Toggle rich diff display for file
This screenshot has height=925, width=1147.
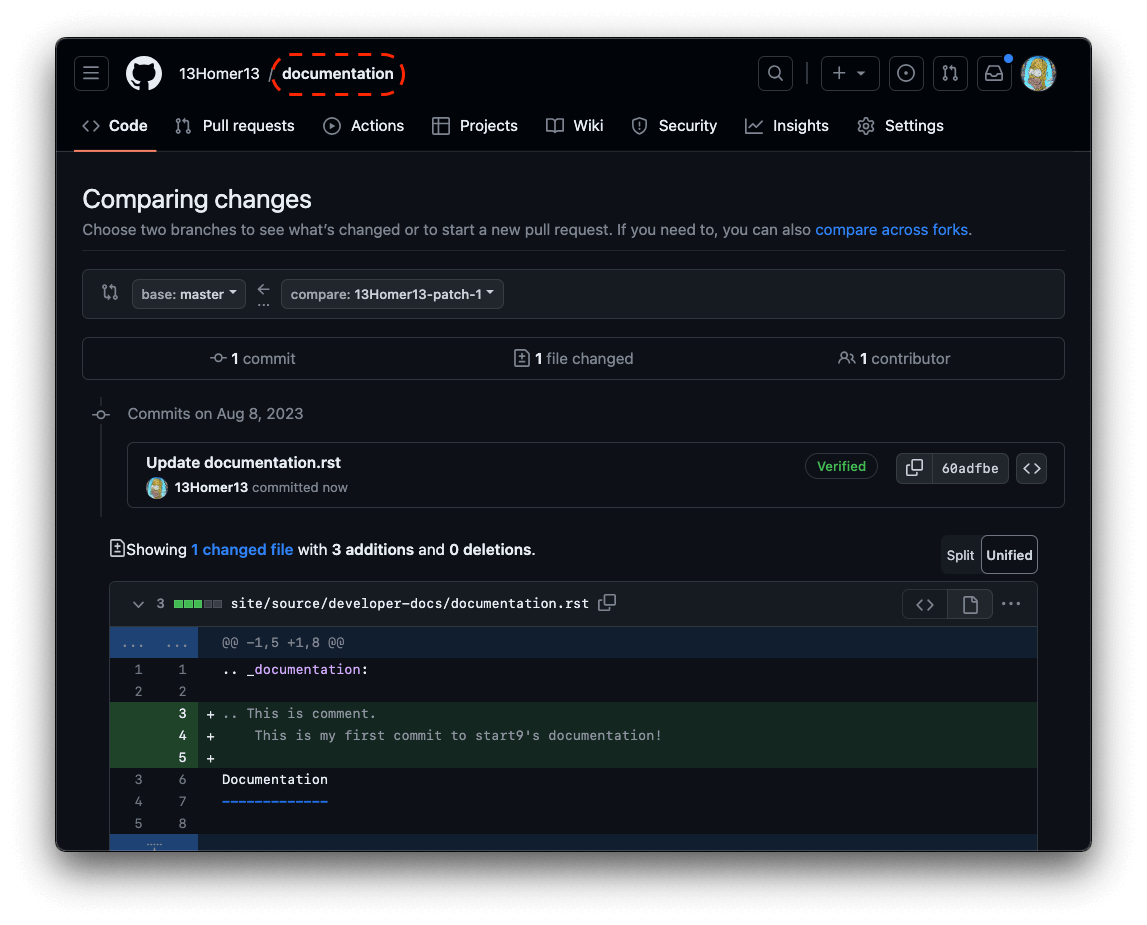tap(969, 604)
